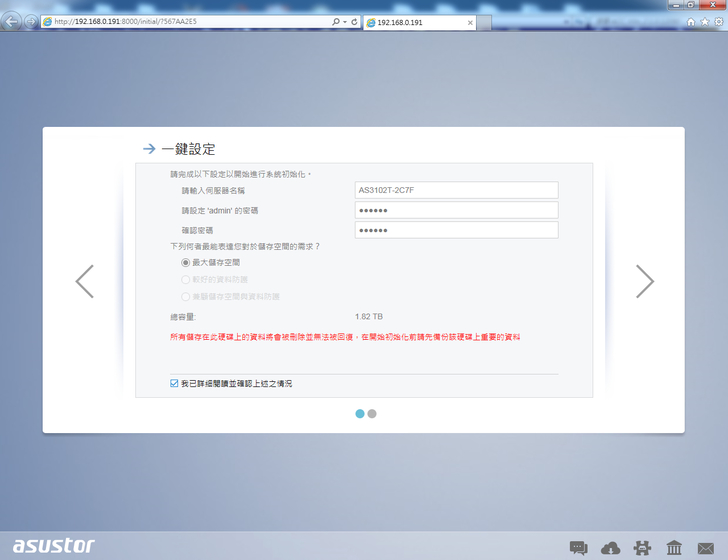728x560 pixels.
Task: Focus the admin password field
Action: click(456, 210)
